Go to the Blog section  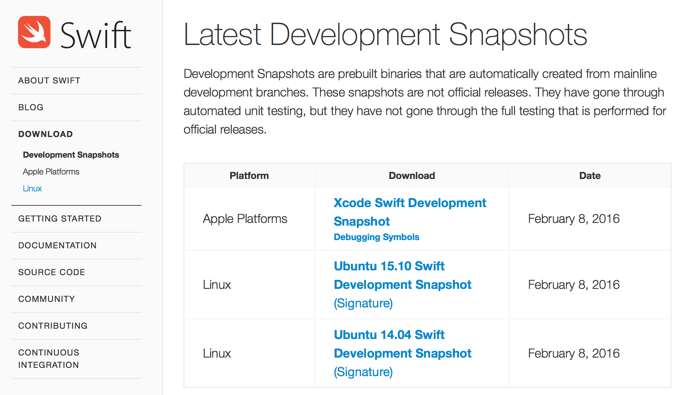click(x=31, y=108)
